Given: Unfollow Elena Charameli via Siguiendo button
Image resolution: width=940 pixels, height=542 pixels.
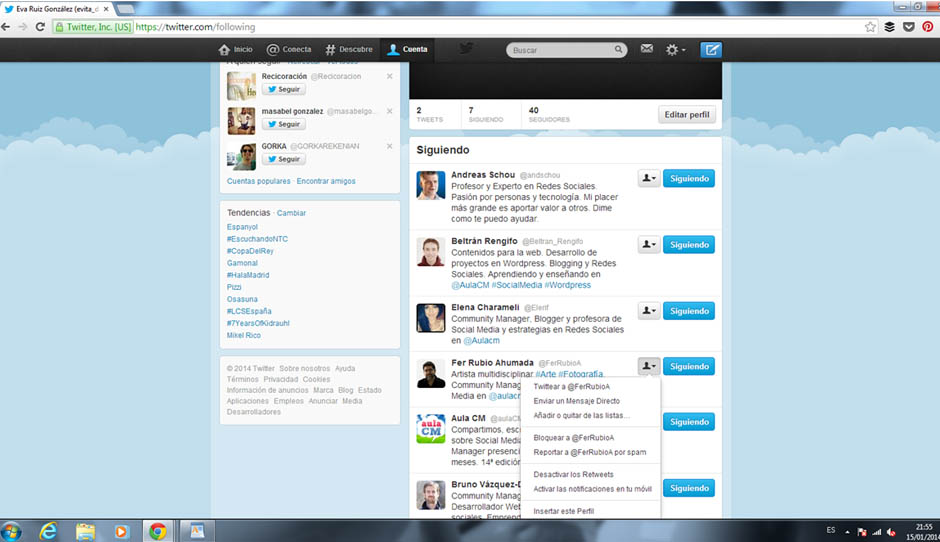Looking at the screenshot, I should tap(688, 311).
